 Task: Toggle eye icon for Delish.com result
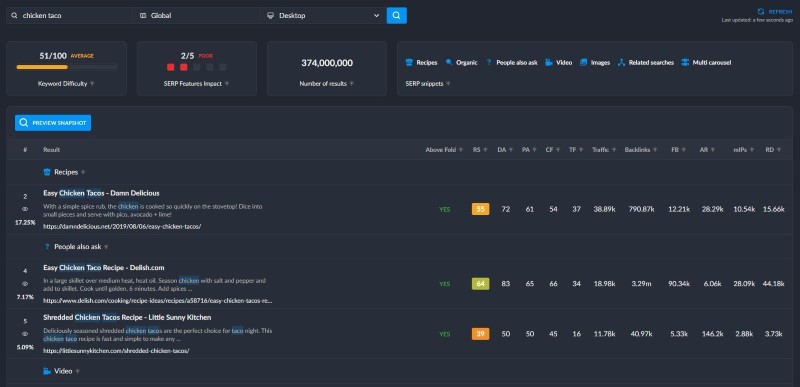[x=25, y=283]
